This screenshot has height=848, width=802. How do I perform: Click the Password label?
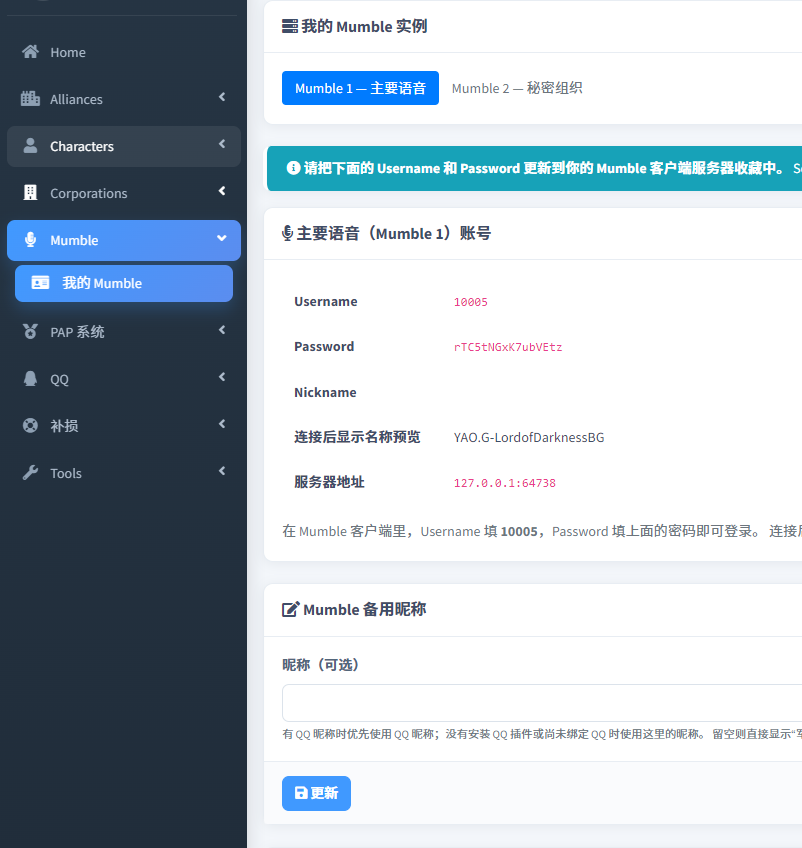point(324,346)
